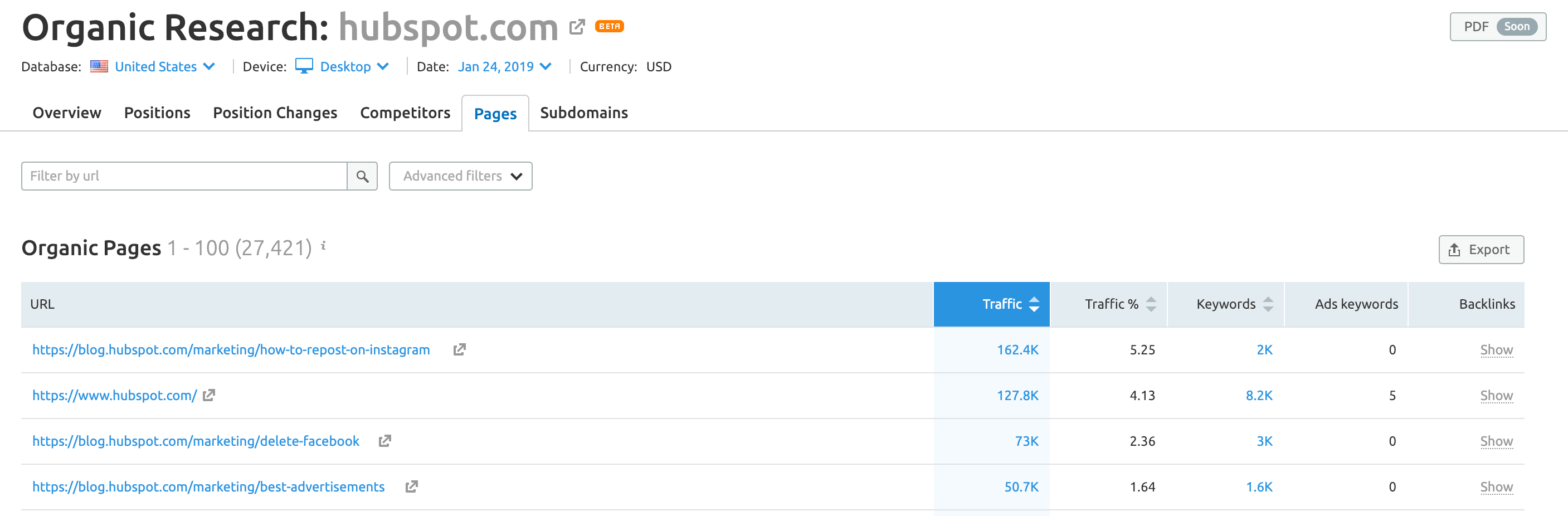
Task: Click the 127.8K traffic value
Action: point(1017,395)
